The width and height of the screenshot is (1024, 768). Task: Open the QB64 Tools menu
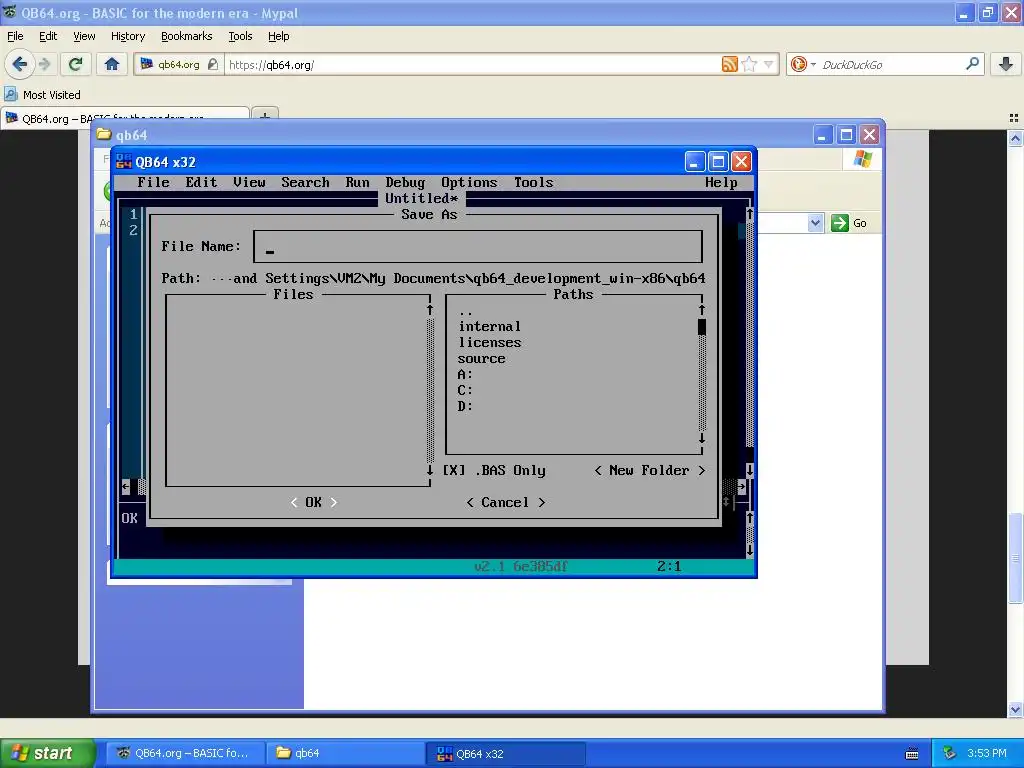[x=534, y=182]
